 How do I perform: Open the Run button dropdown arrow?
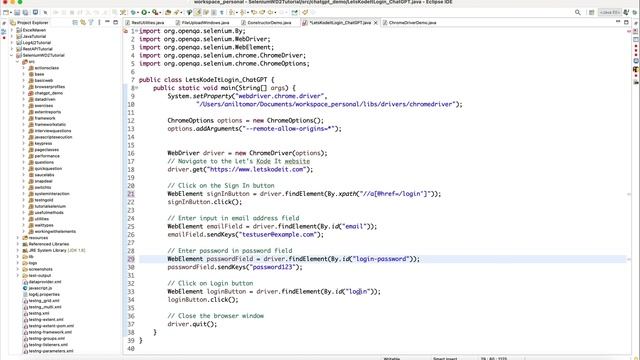pyautogui.click(x=149, y=12)
